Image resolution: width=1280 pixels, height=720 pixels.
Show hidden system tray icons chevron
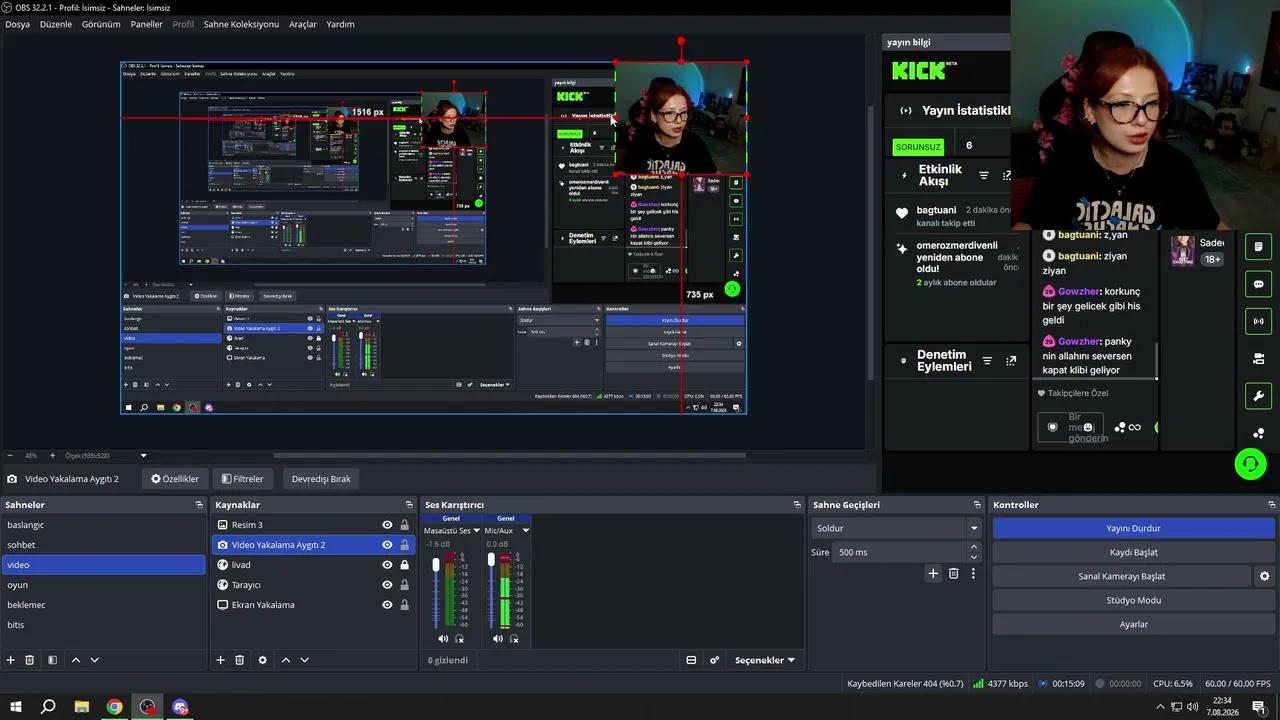[x=1160, y=707]
